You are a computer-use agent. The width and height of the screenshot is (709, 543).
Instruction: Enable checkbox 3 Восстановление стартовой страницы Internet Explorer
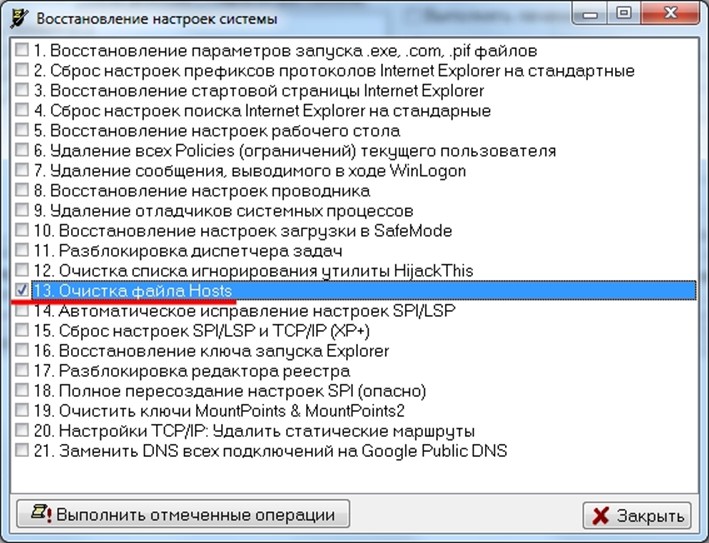[22, 90]
